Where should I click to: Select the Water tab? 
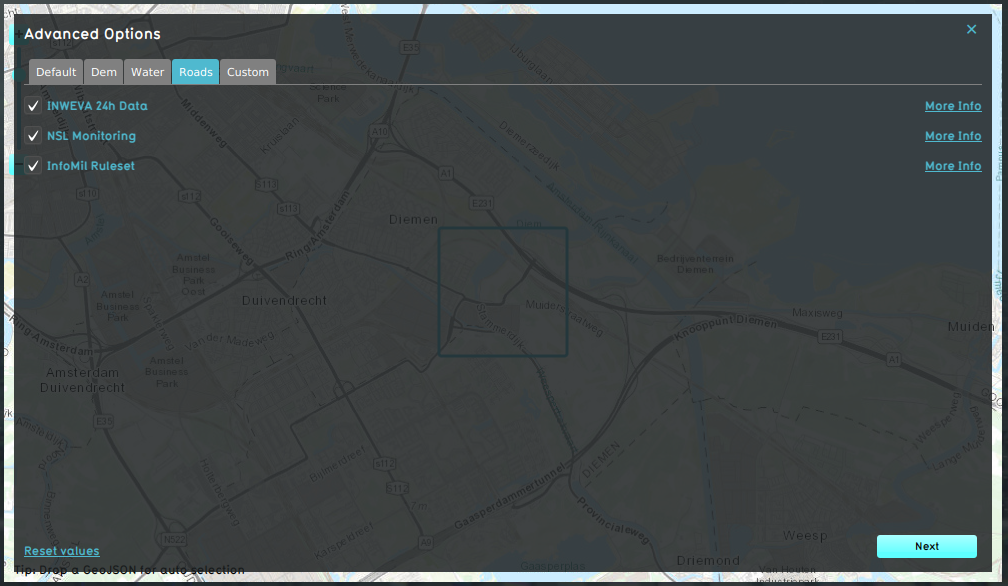[x=148, y=72]
